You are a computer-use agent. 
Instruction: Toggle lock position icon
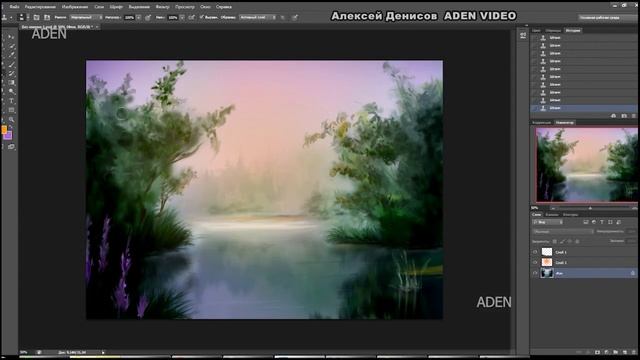pyautogui.click(x=570, y=242)
